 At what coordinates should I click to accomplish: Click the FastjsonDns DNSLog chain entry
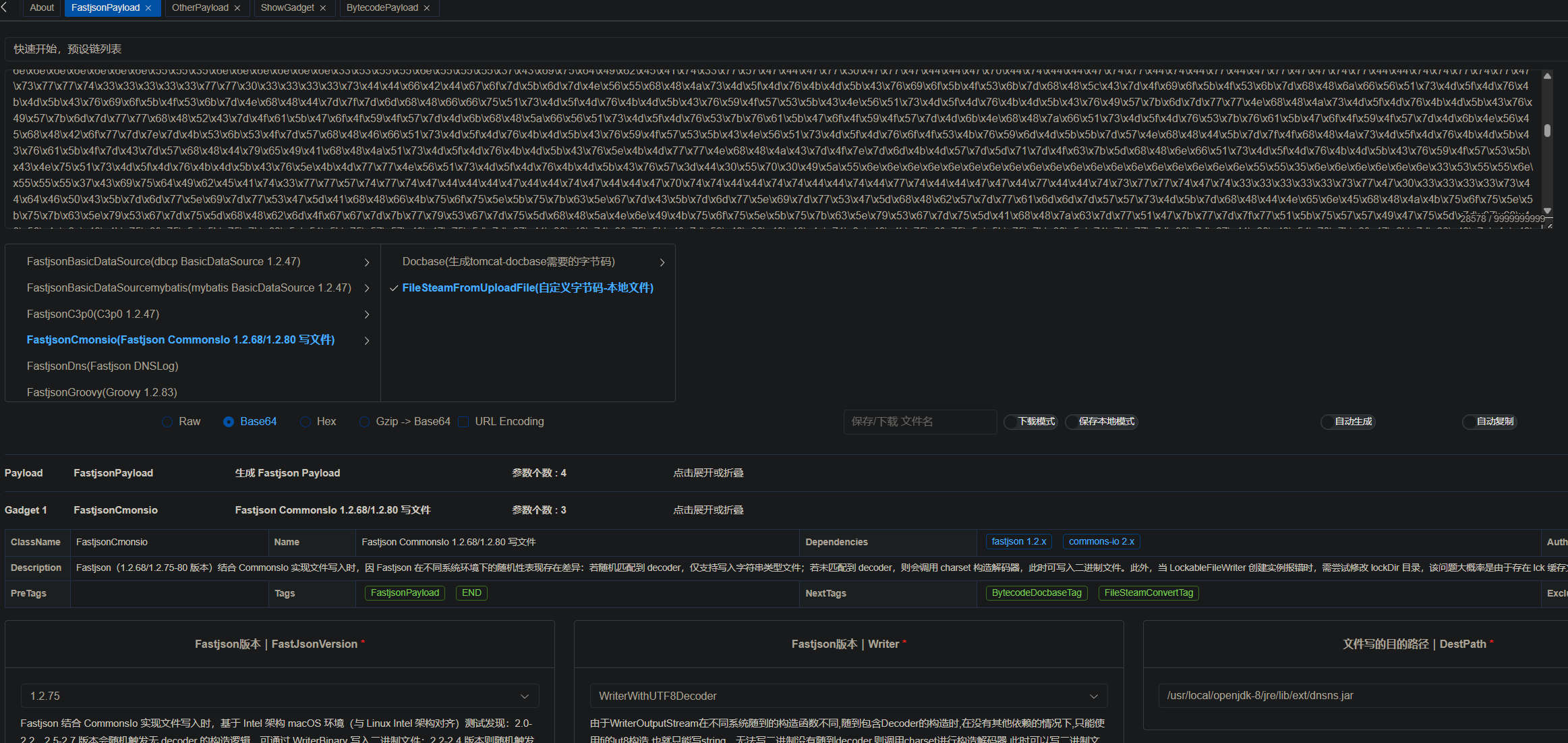pos(103,366)
